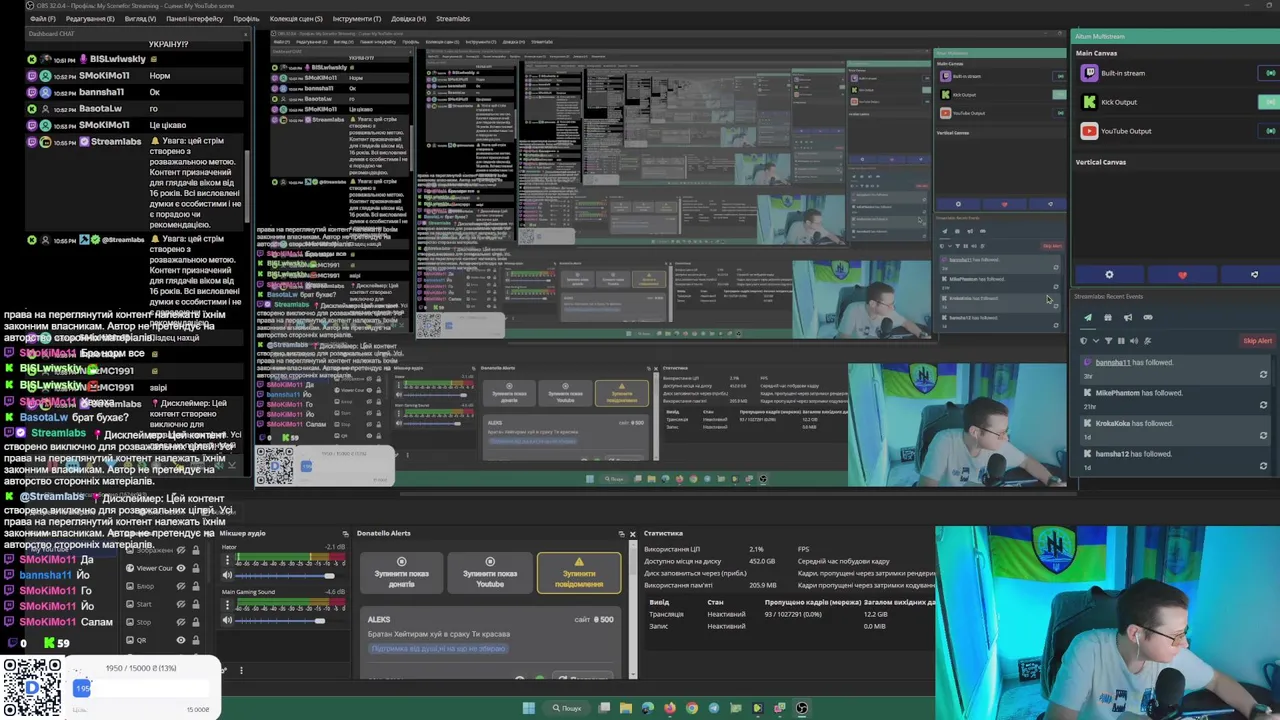Open the Файл menu in OBS
The height and width of the screenshot is (720, 1280).
point(43,18)
